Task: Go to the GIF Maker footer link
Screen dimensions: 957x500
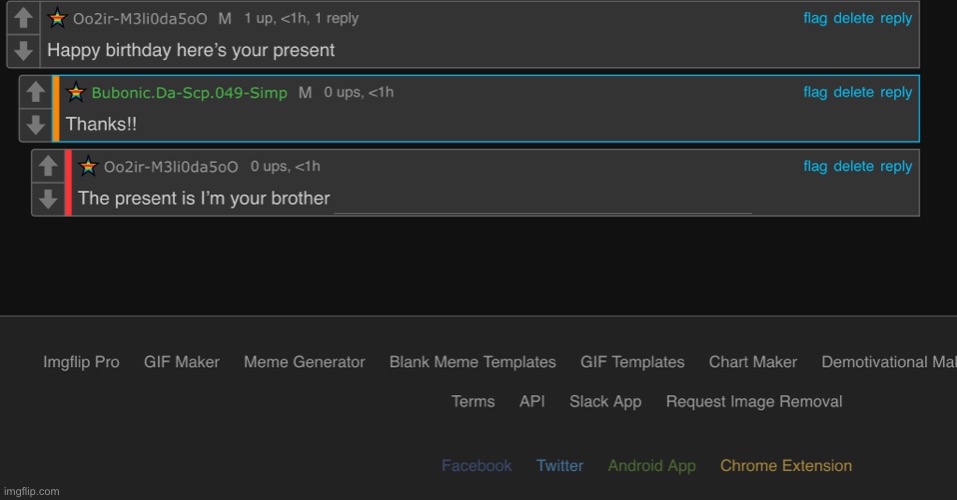Action: [182, 362]
